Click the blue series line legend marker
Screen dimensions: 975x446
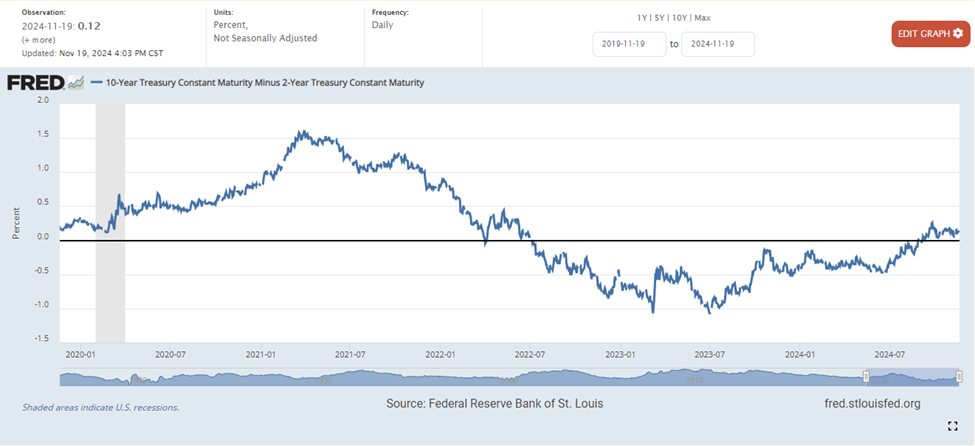[95, 83]
